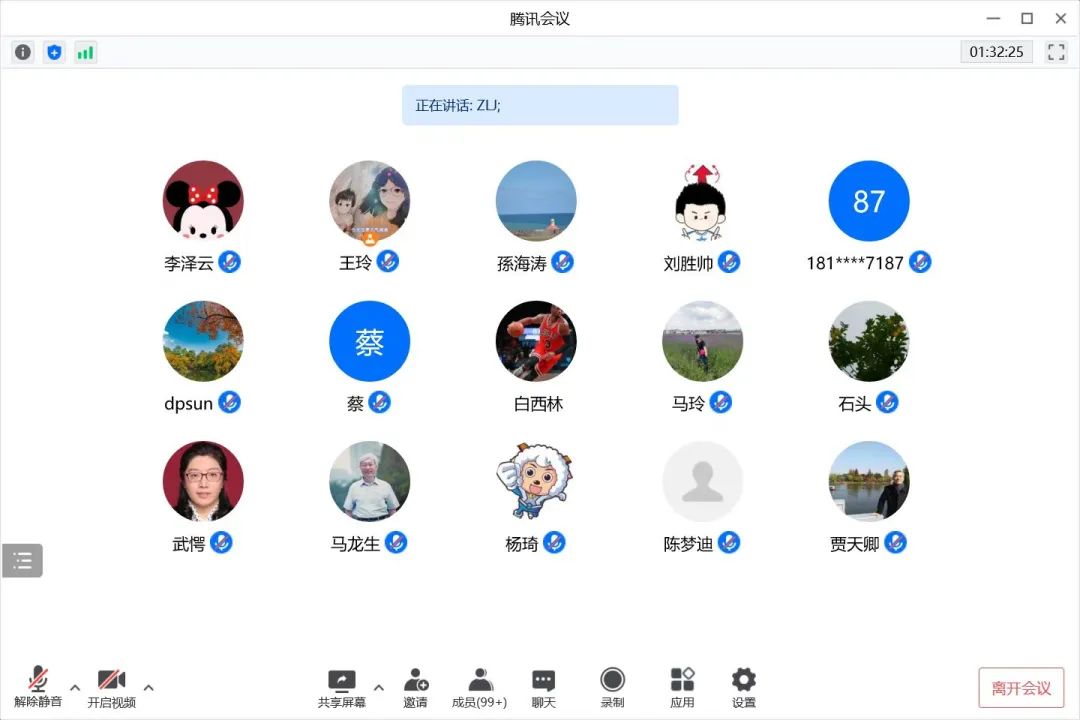The image size is (1080, 720).
Task: Click the muted mic icon beside 陈梦迪
Action: pos(729,543)
